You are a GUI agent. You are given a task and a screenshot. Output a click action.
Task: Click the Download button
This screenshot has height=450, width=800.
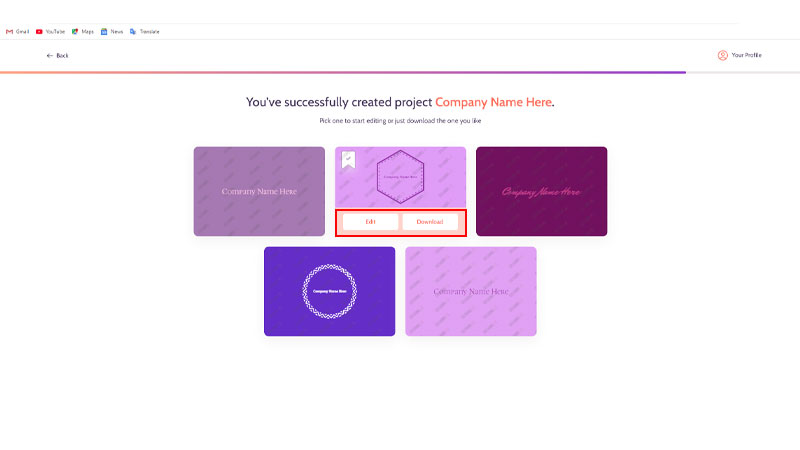click(x=430, y=222)
